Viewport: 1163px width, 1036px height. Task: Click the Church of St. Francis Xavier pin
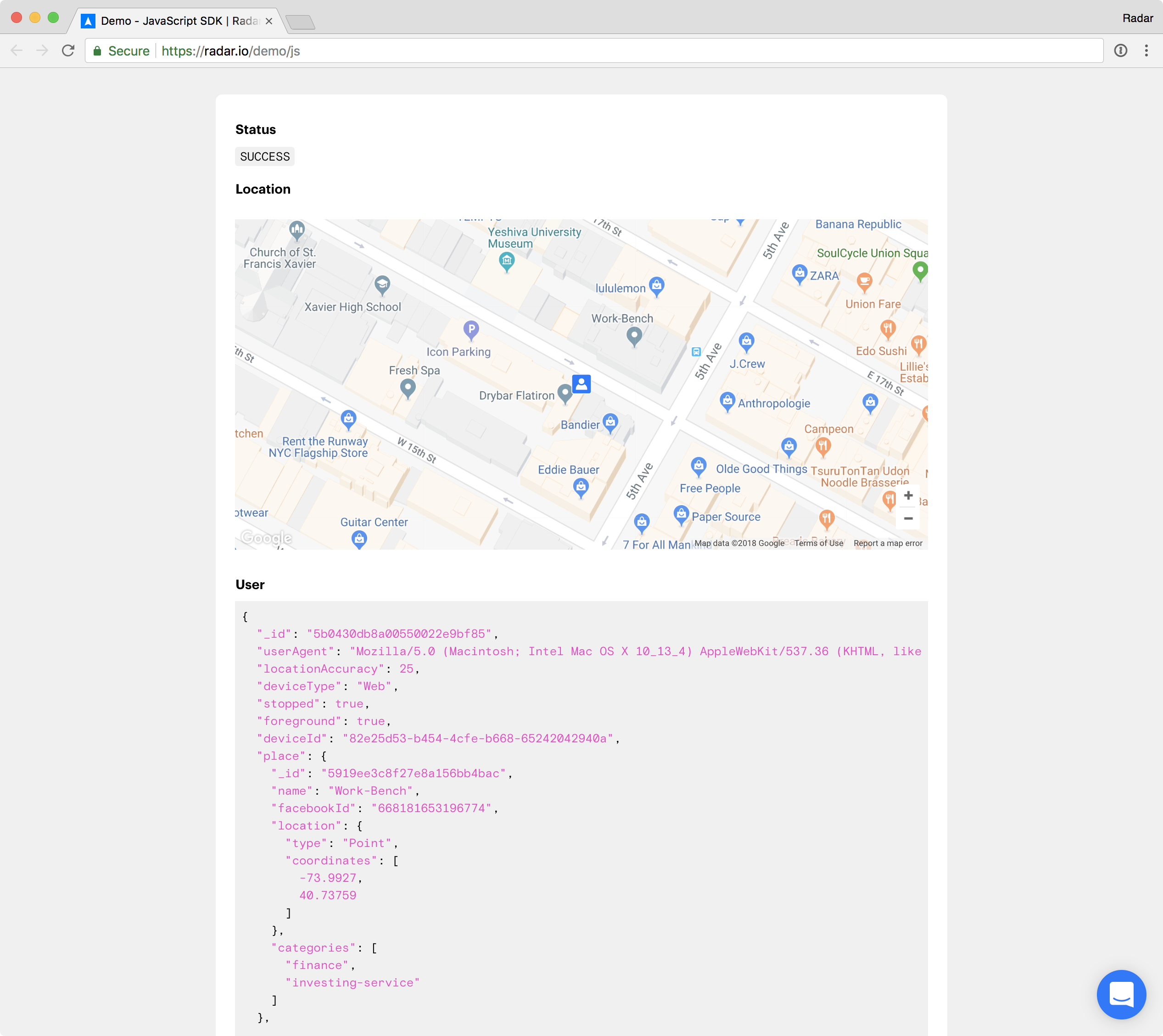pos(297,230)
